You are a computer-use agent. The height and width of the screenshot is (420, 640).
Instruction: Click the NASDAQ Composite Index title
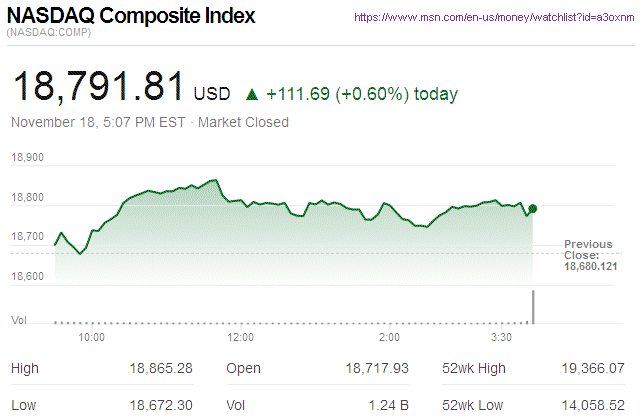pos(131,17)
